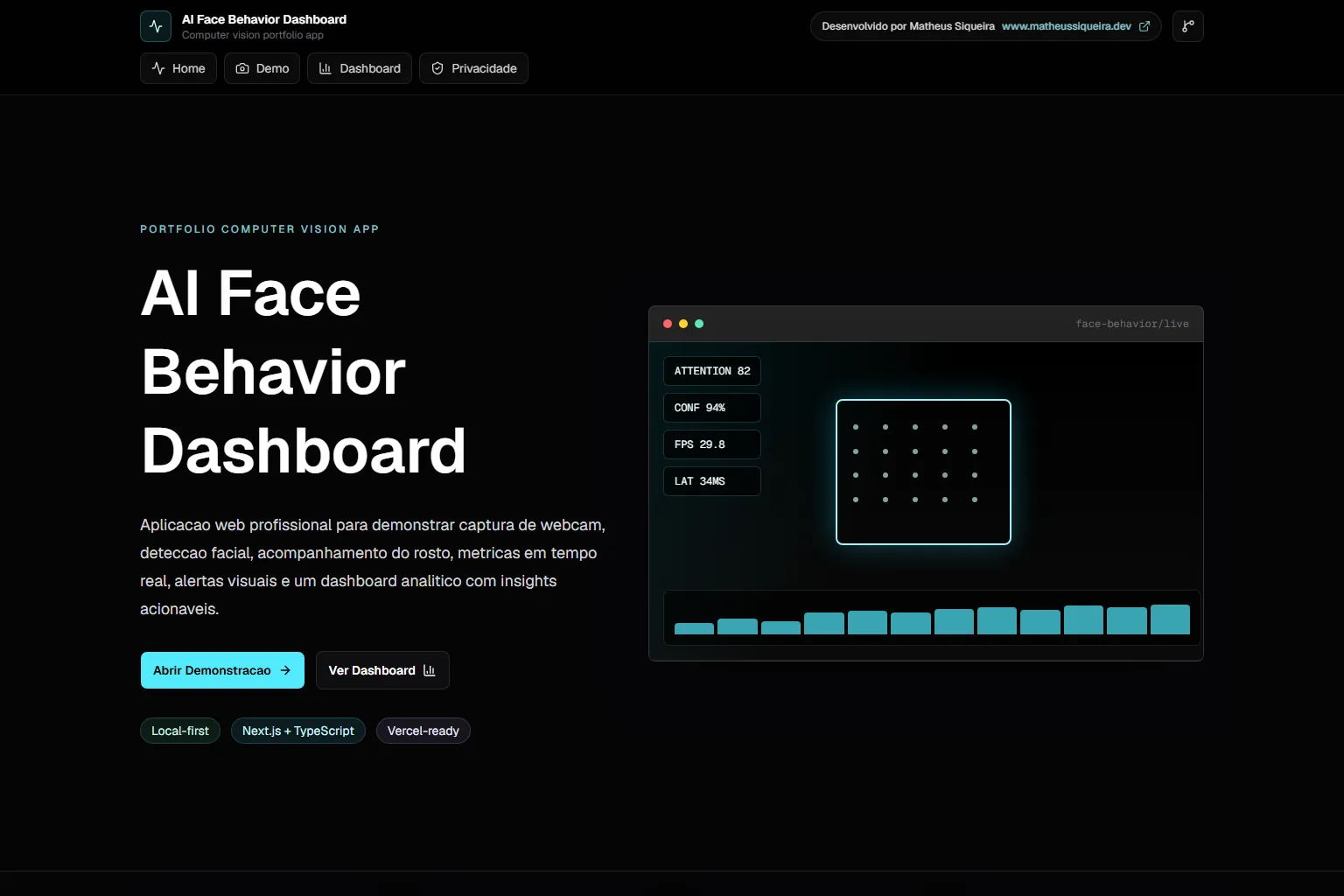Click the Ver Dashboard button

[382, 670]
